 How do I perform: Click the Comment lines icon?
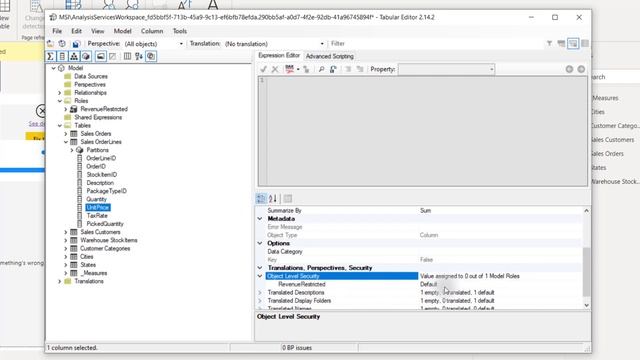coord(348,69)
